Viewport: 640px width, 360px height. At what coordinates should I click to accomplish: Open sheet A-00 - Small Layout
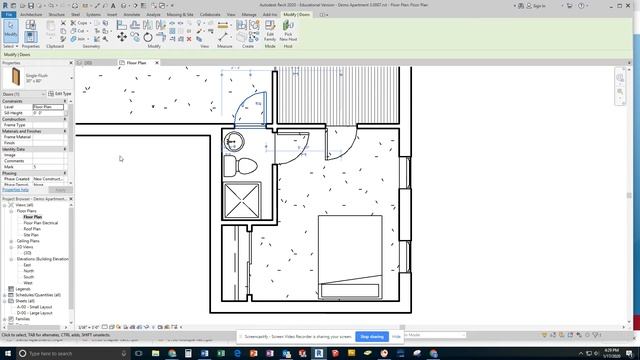pyautogui.click(x=34, y=307)
